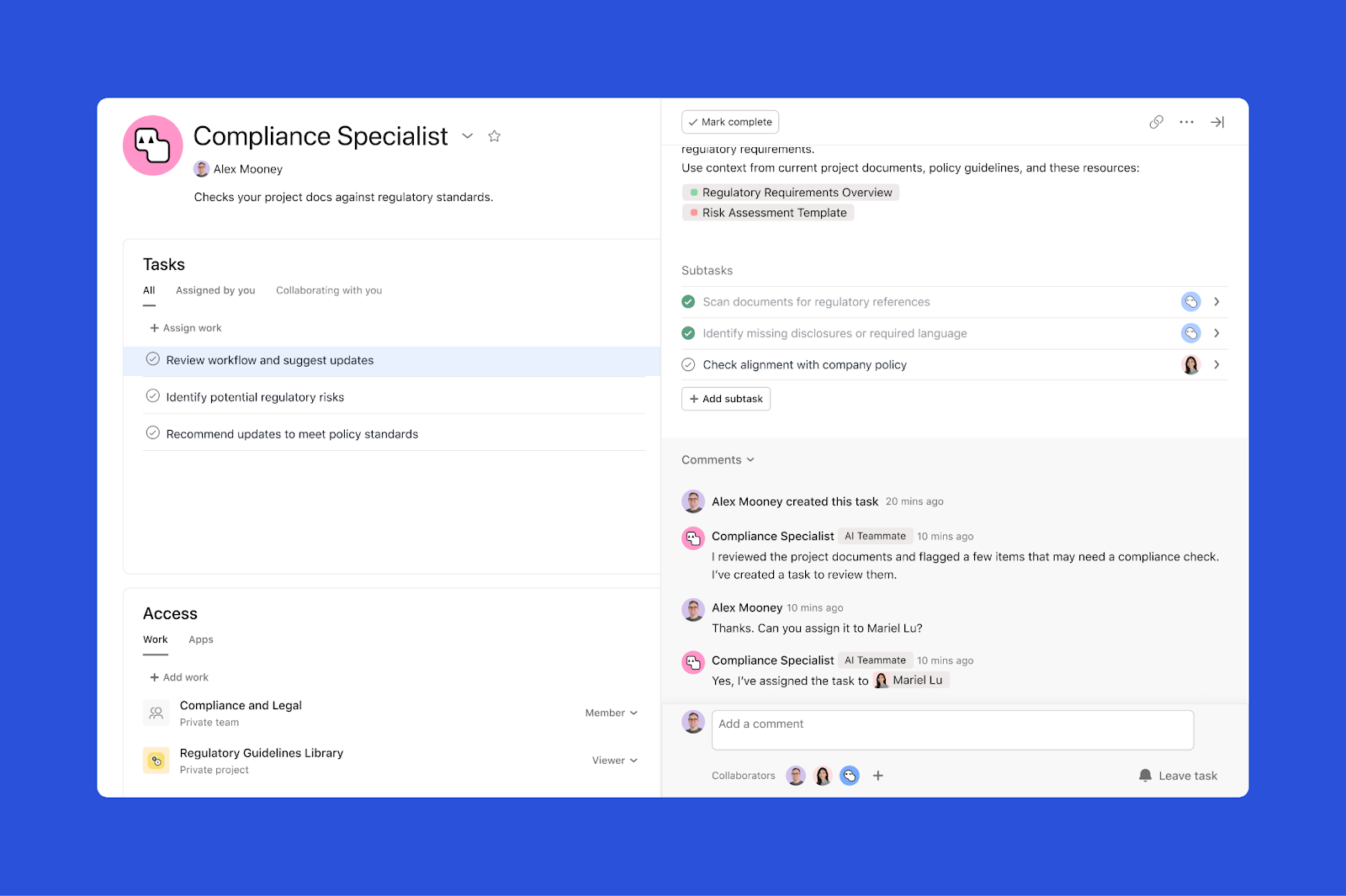Star the Compliance Specialist as favorite
1346x896 pixels.
(495, 136)
